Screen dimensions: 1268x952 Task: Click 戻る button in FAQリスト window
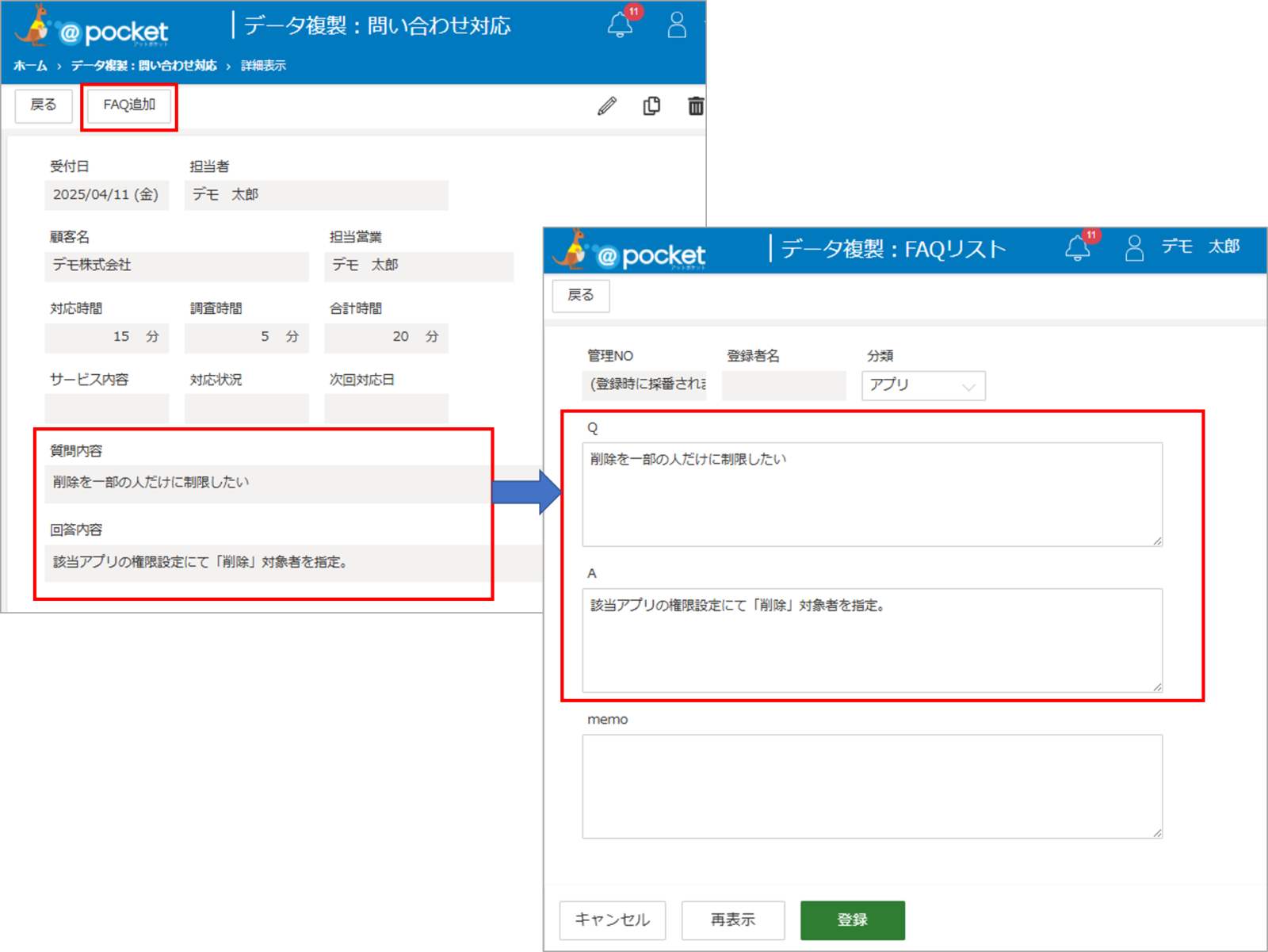point(581,296)
